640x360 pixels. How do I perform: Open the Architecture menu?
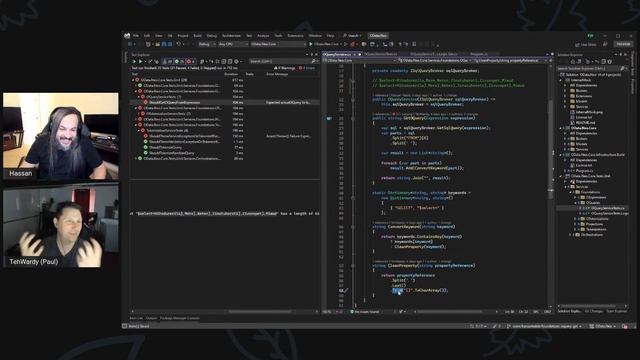pyautogui.click(x=231, y=36)
